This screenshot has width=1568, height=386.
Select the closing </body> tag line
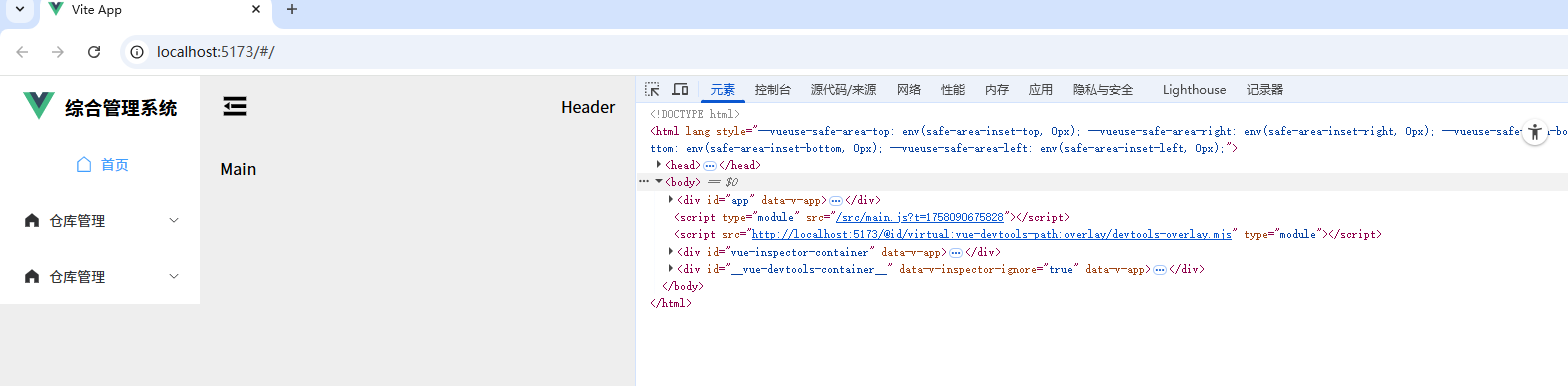[684, 286]
